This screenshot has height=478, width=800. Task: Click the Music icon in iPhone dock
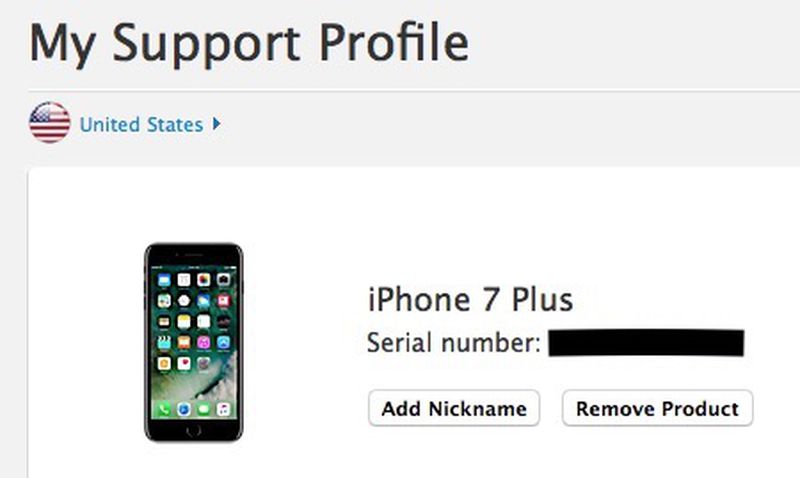coord(223,409)
